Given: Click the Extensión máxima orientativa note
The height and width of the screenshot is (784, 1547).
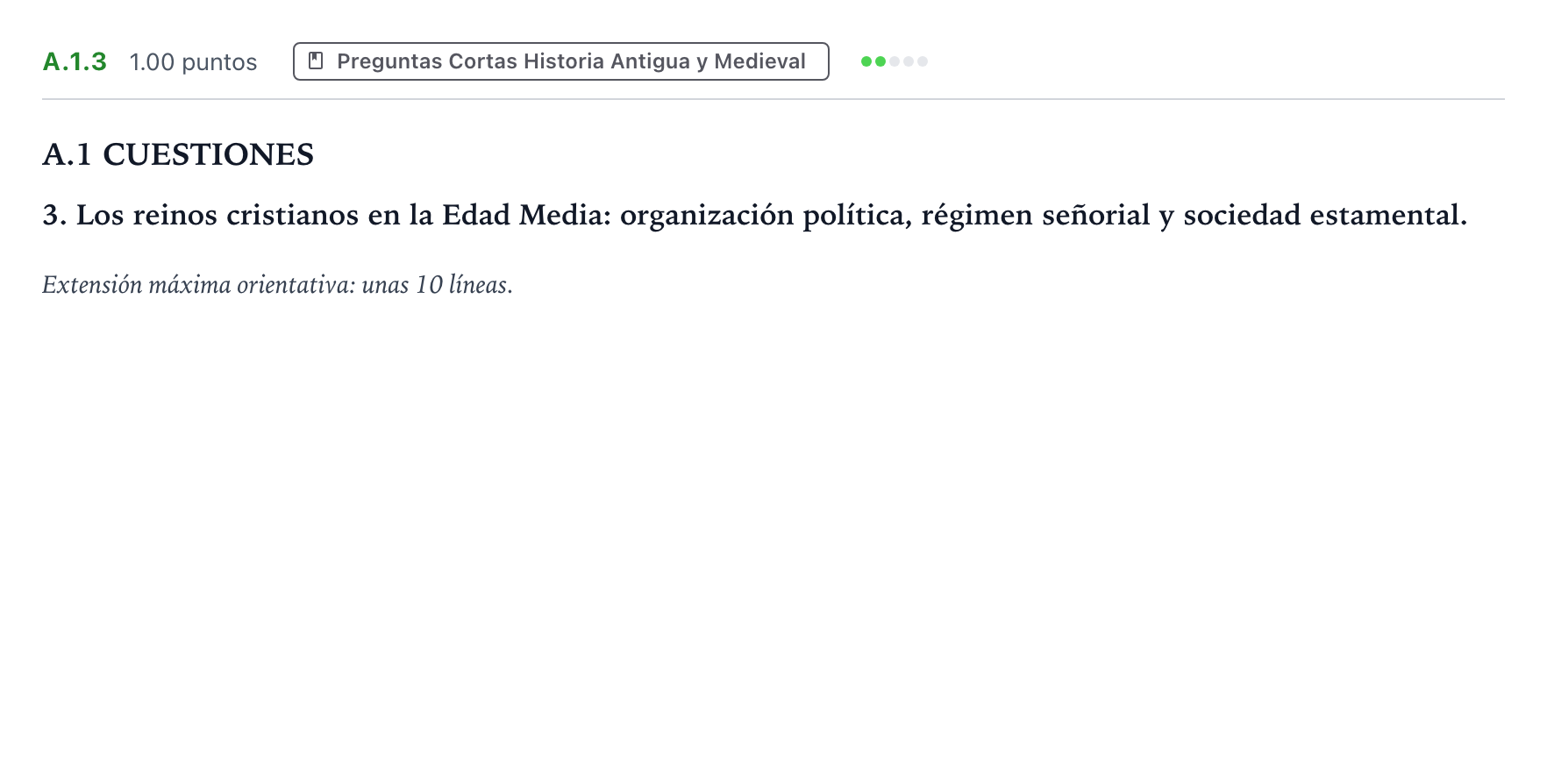Looking at the screenshot, I should 277,285.
